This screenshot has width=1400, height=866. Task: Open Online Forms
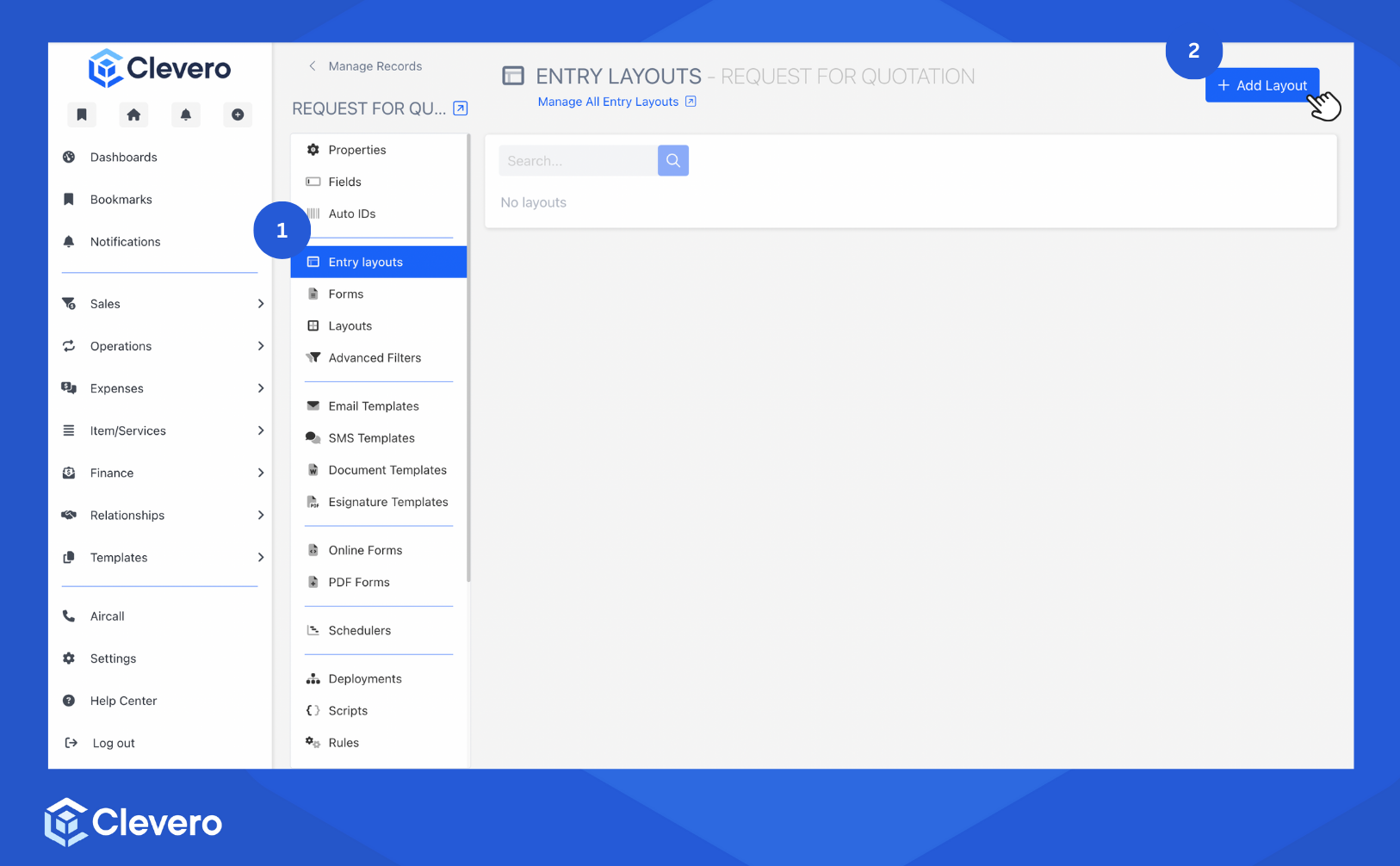point(379,549)
